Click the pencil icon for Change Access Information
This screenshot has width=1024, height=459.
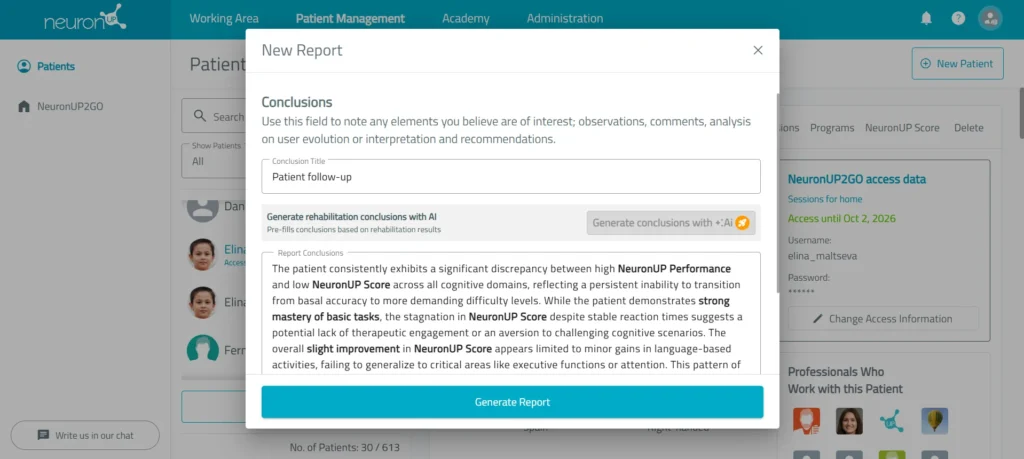point(817,319)
